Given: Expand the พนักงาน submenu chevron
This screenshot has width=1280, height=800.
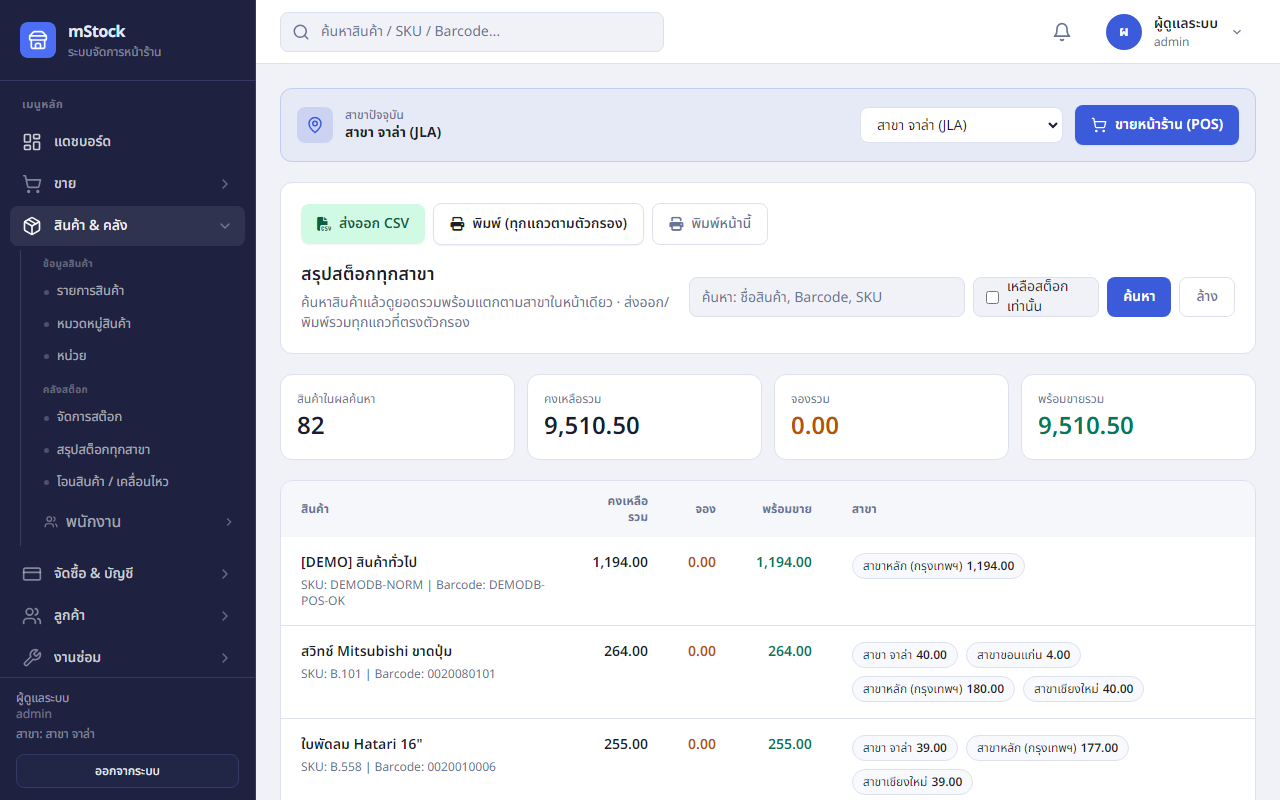Looking at the screenshot, I should click(229, 522).
